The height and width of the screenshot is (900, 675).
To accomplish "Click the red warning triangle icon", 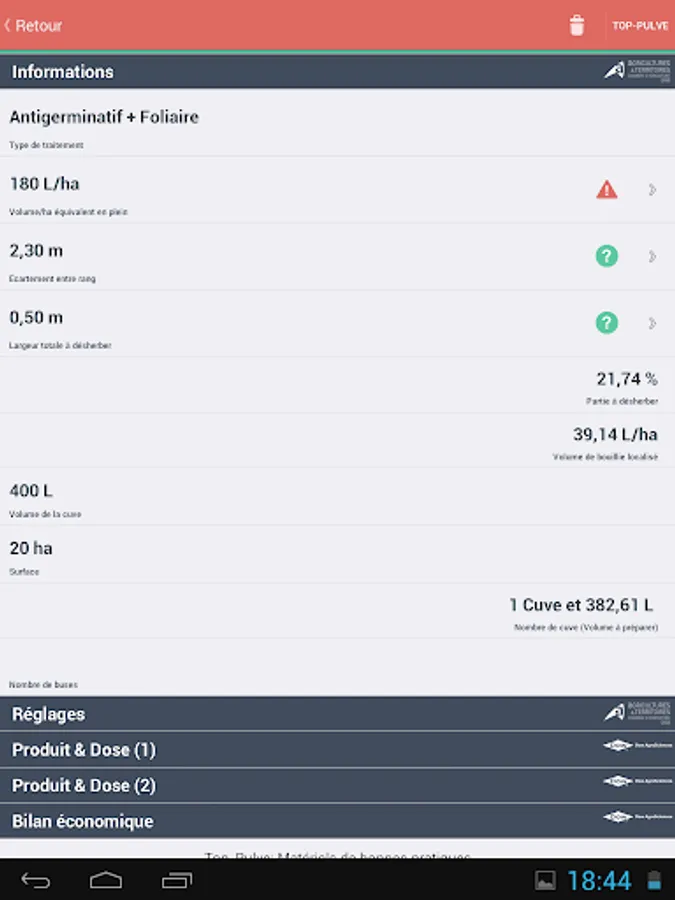I will (607, 189).
